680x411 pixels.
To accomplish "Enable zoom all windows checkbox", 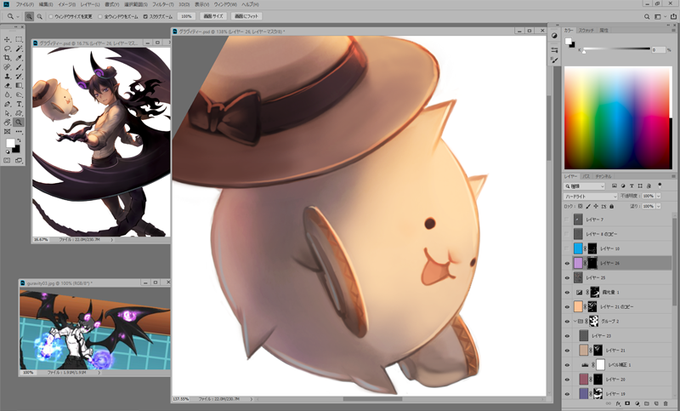I will 100,16.
